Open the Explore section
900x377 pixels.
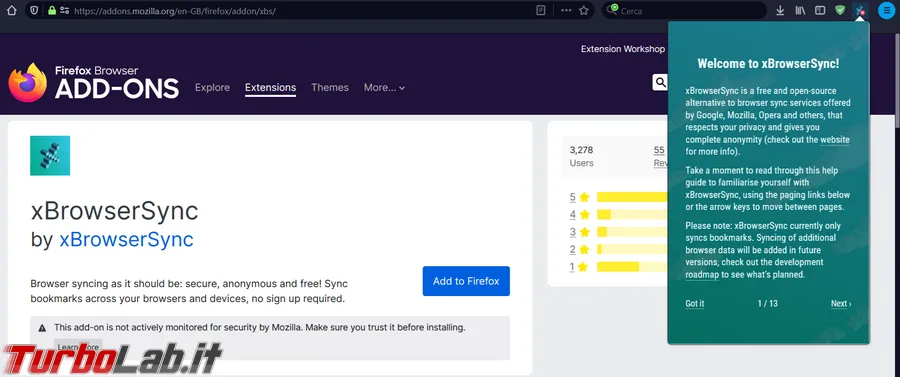tap(212, 88)
